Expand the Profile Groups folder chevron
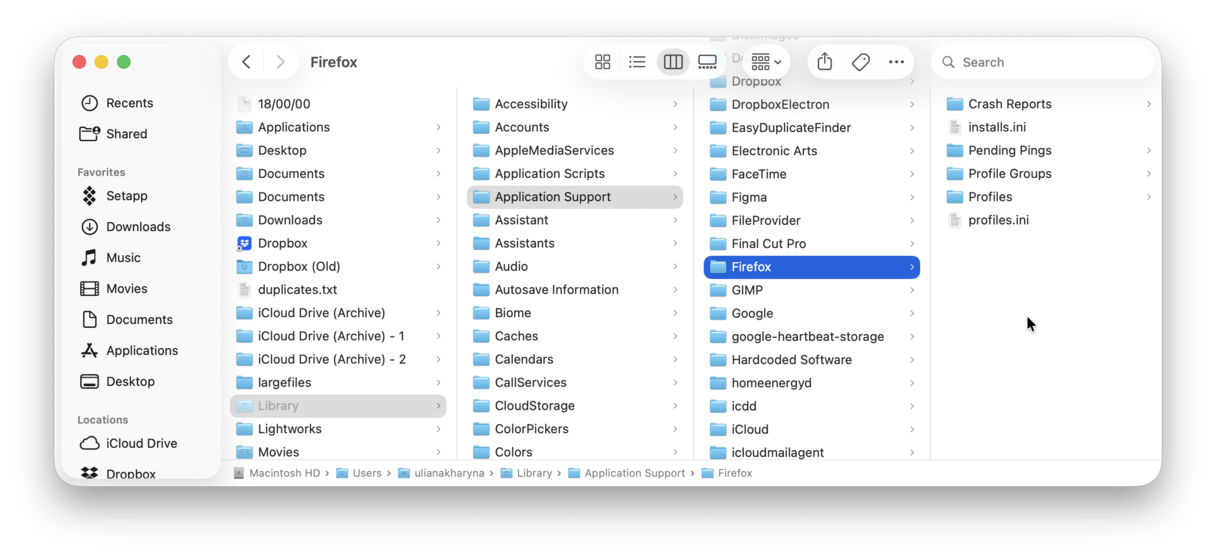 coord(1149,174)
